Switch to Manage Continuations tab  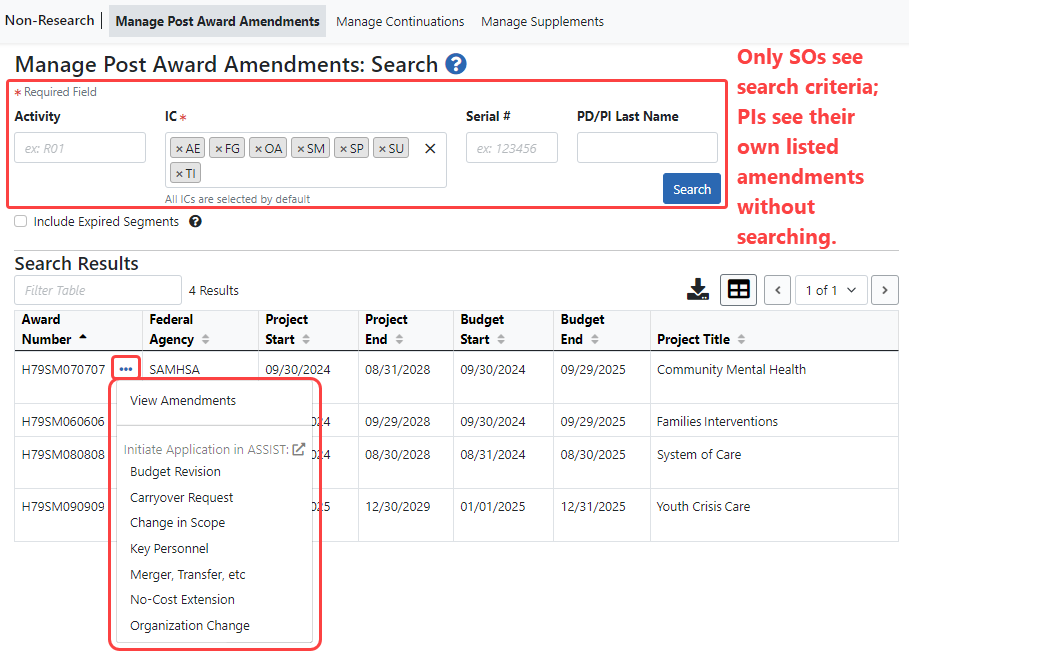coord(400,21)
